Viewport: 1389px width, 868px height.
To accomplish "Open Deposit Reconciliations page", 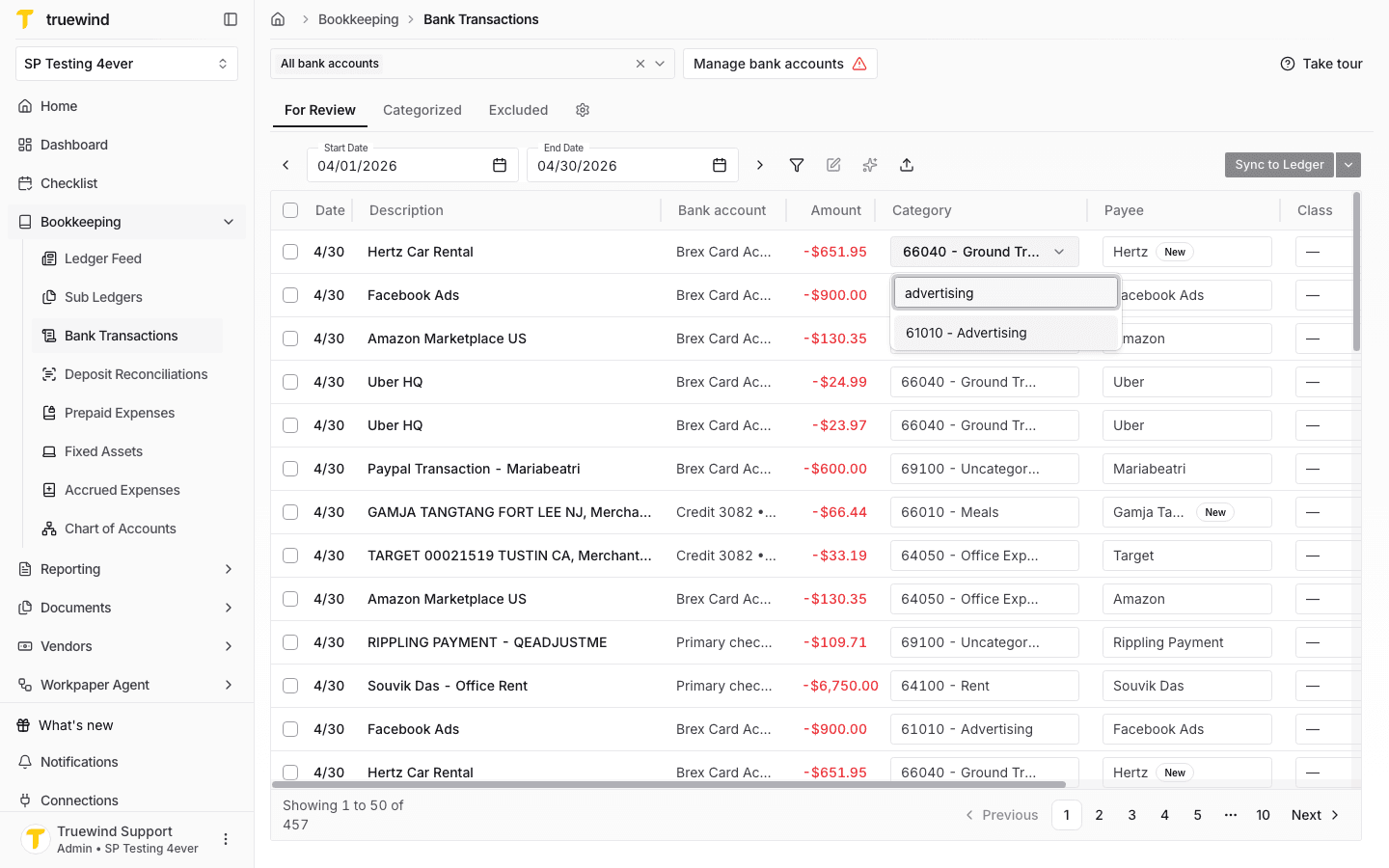I will 127,374.
